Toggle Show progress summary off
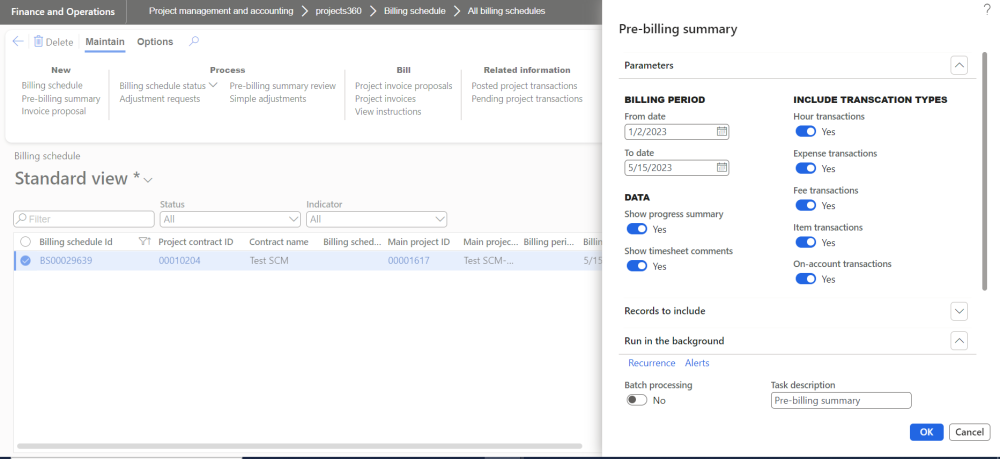 click(x=636, y=229)
